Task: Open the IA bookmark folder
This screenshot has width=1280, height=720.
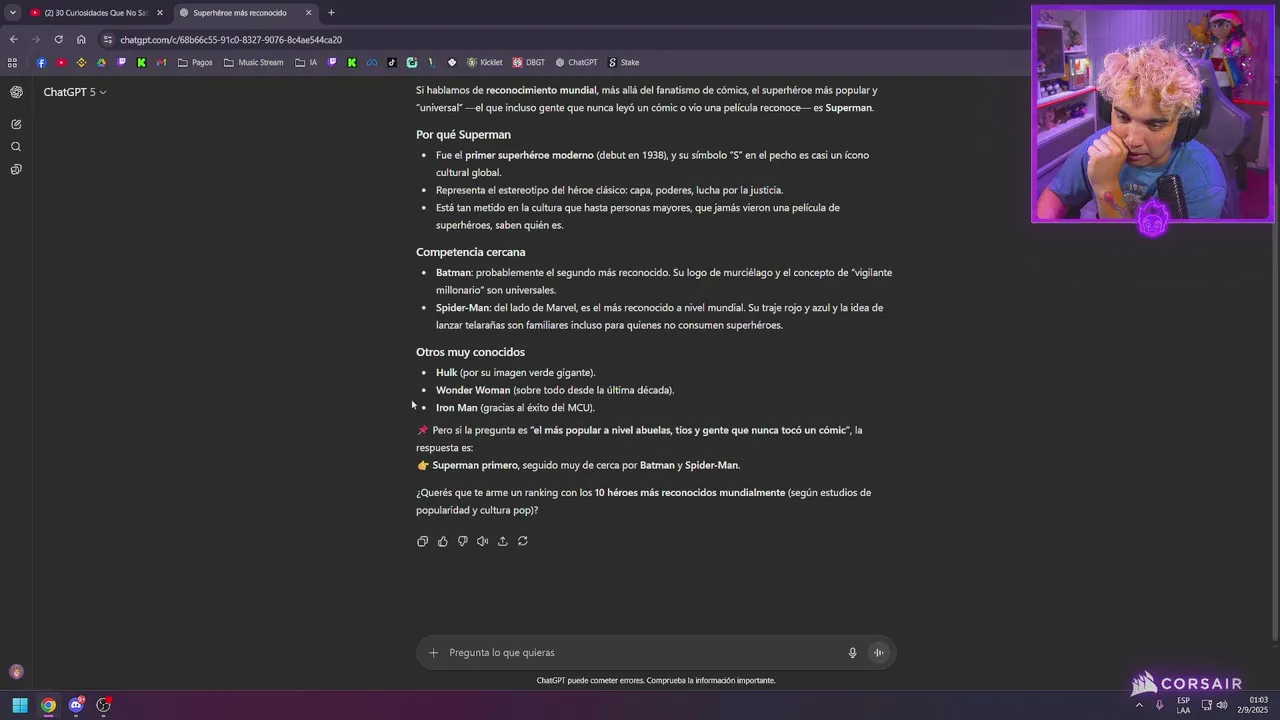Action: click(306, 62)
